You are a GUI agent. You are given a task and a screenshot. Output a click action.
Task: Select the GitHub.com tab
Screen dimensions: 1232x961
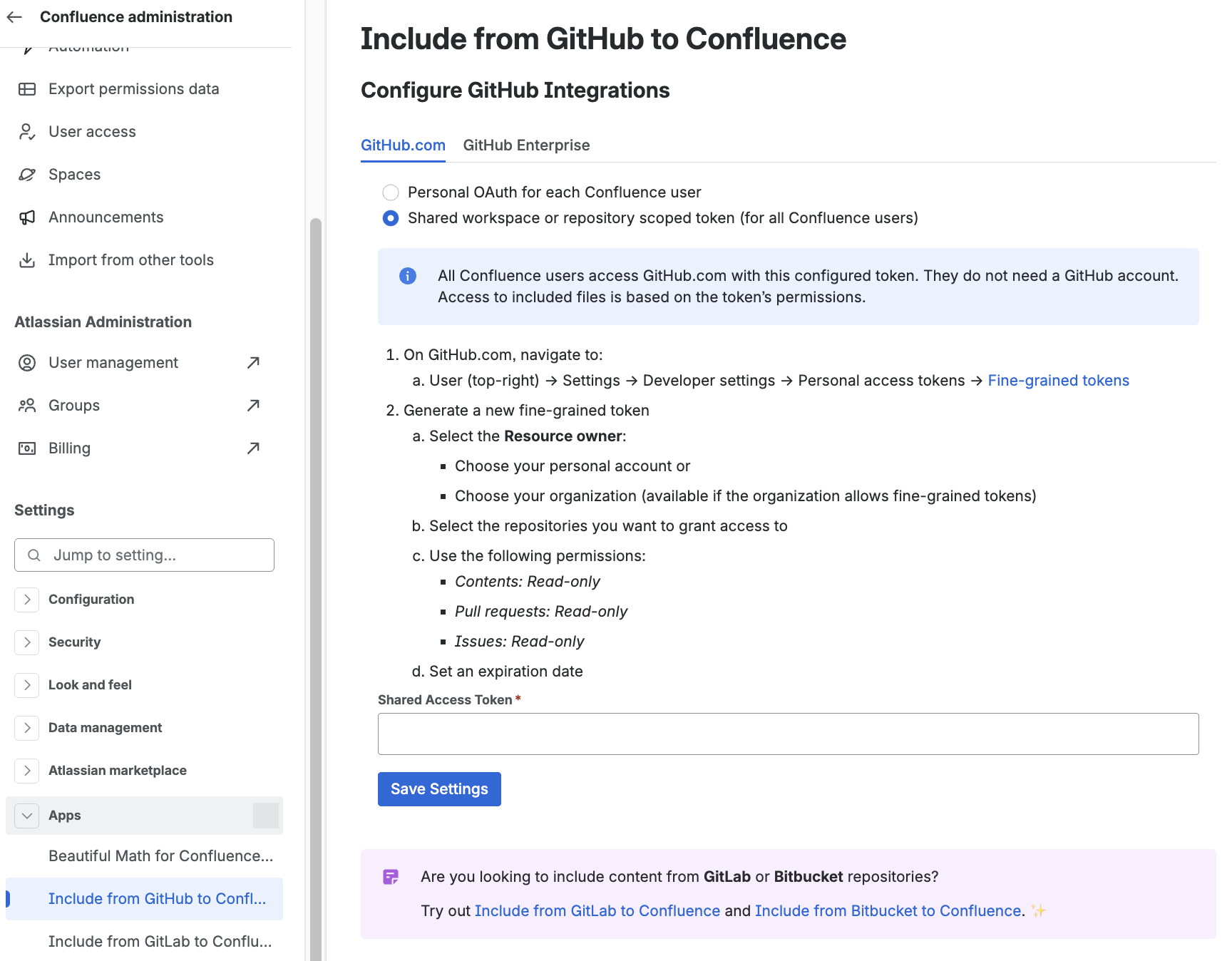point(403,145)
